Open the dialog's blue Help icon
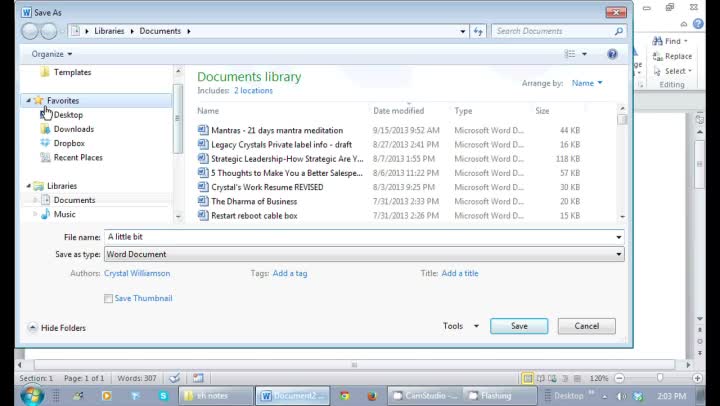The width and height of the screenshot is (720, 406). pyautogui.click(x=612, y=54)
